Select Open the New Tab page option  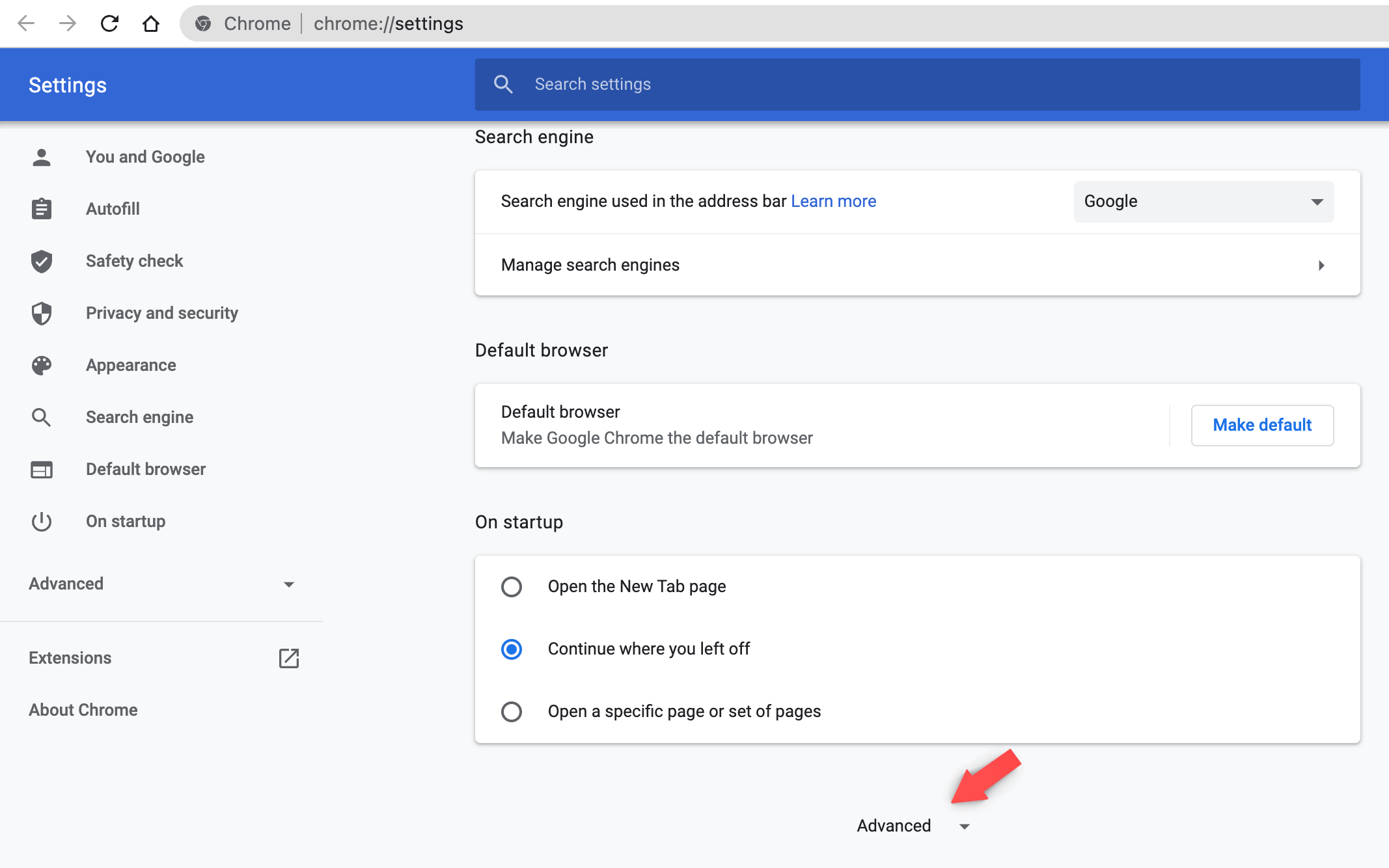coord(512,586)
